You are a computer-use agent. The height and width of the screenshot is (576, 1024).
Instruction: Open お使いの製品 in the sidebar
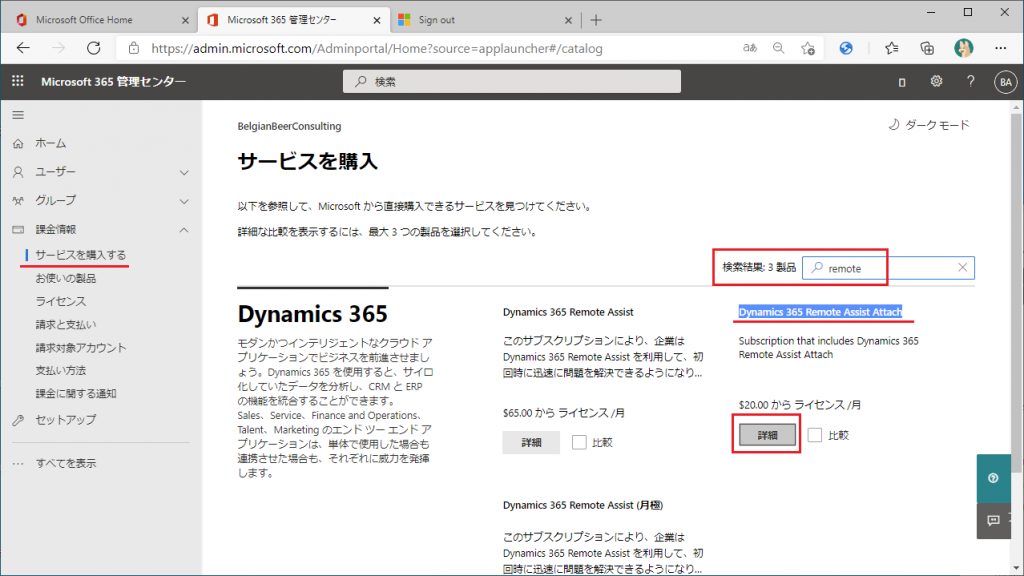coord(65,278)
